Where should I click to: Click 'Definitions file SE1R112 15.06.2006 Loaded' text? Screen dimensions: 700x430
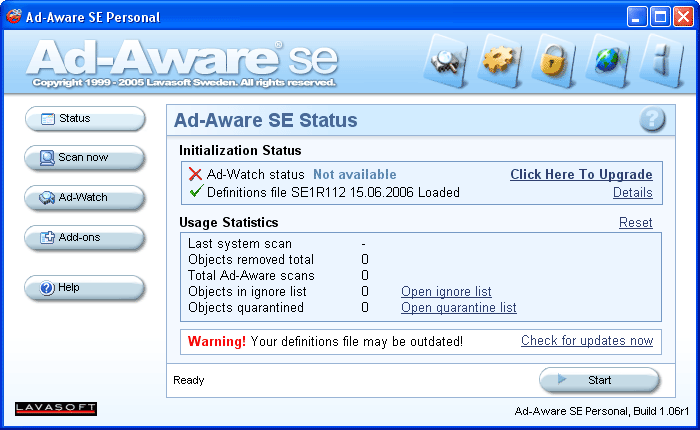(x=333, y=192)
